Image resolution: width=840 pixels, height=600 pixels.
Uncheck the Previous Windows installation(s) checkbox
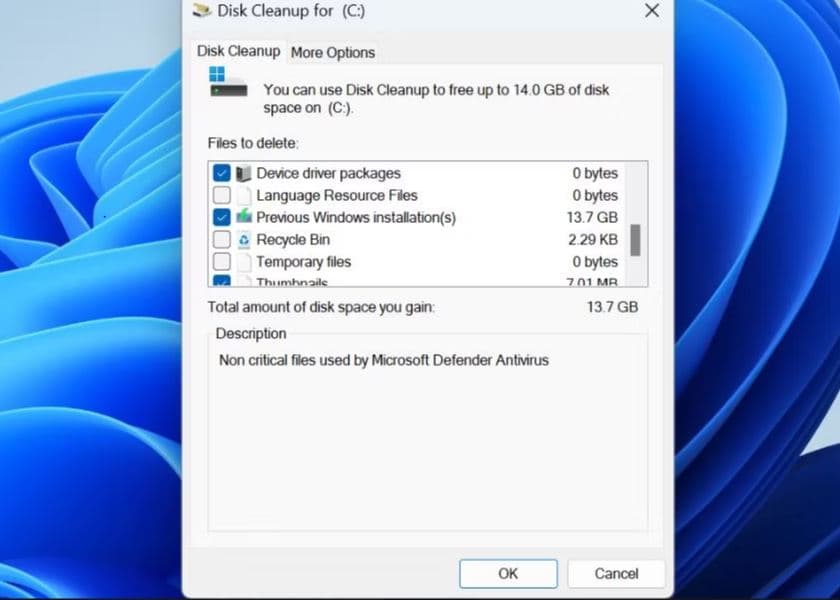pyautogui.click(x=222, y=218)
